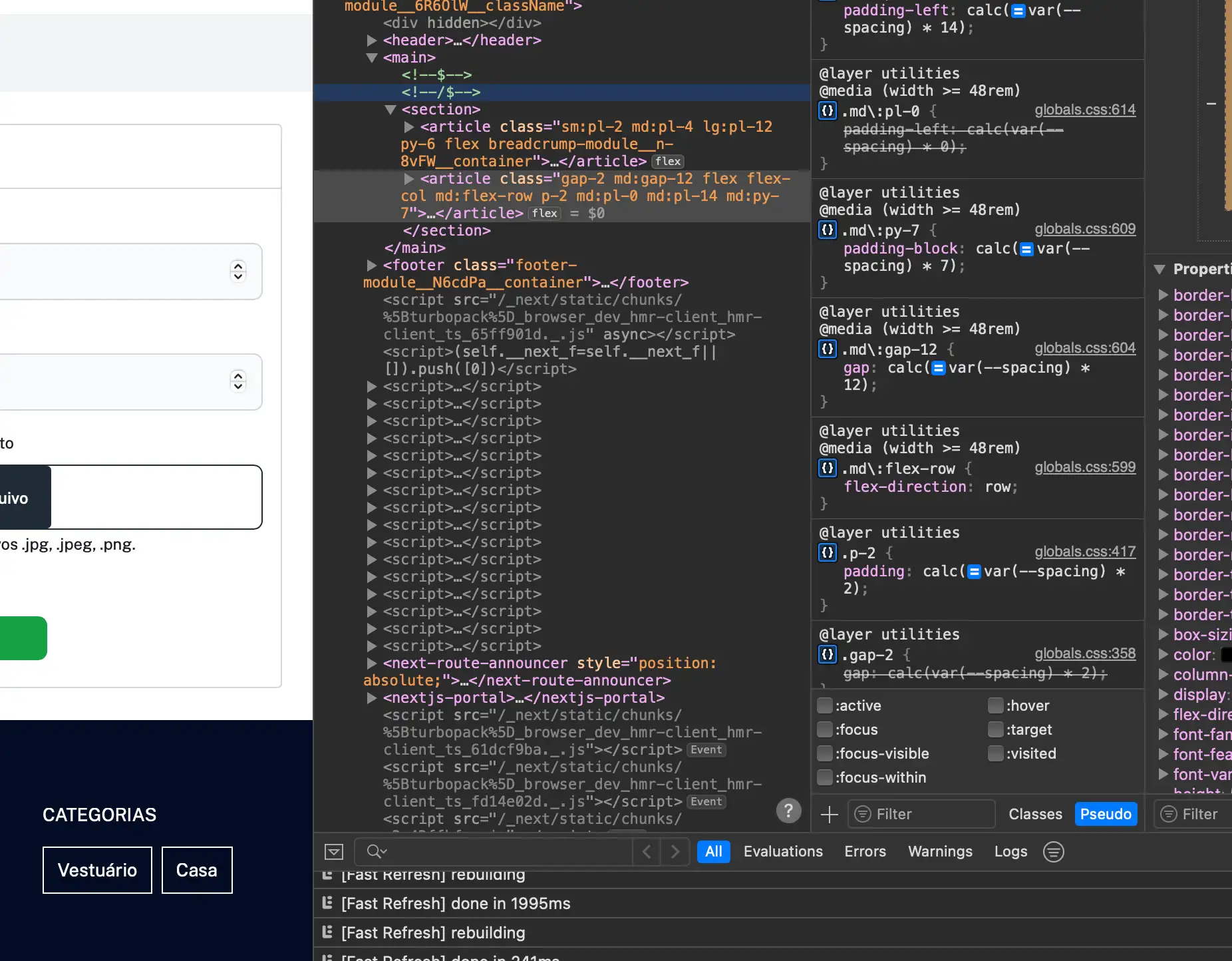1232x961 pixels.
Task: Go to previous console search result arrow
Action: tap(646, 851)
